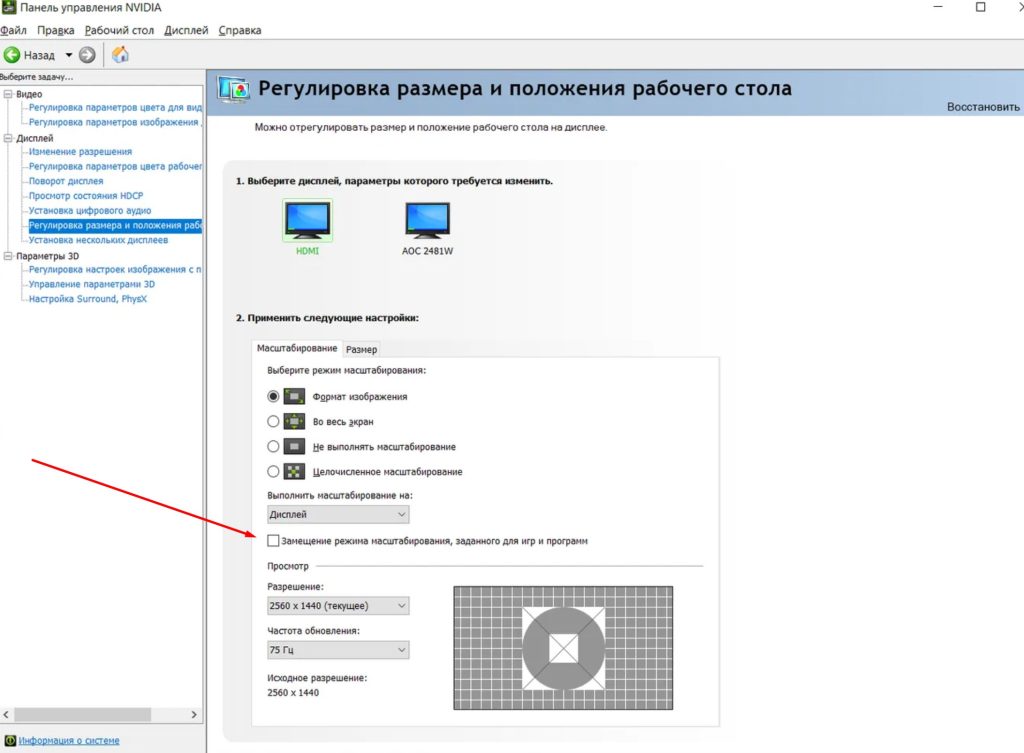Viewport: 1024px width, 753px height.
Task: Open the resolution dropdown showing 2560 x 1440
Action: pyautogui.click(x=338, y=606)
